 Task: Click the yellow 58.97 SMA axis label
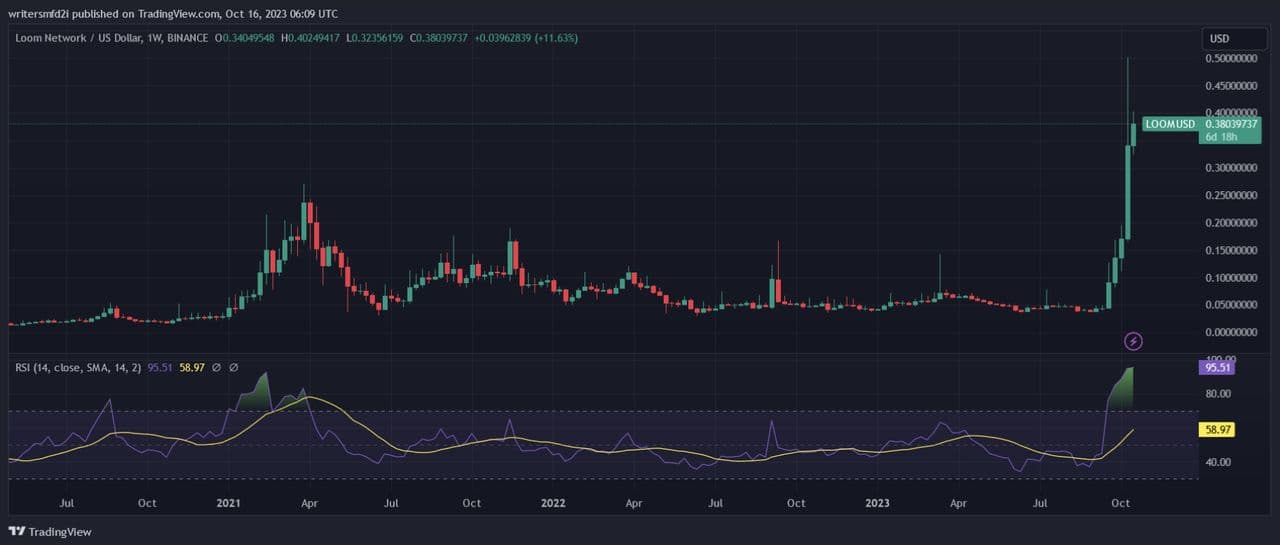(x=1217, y=430)
